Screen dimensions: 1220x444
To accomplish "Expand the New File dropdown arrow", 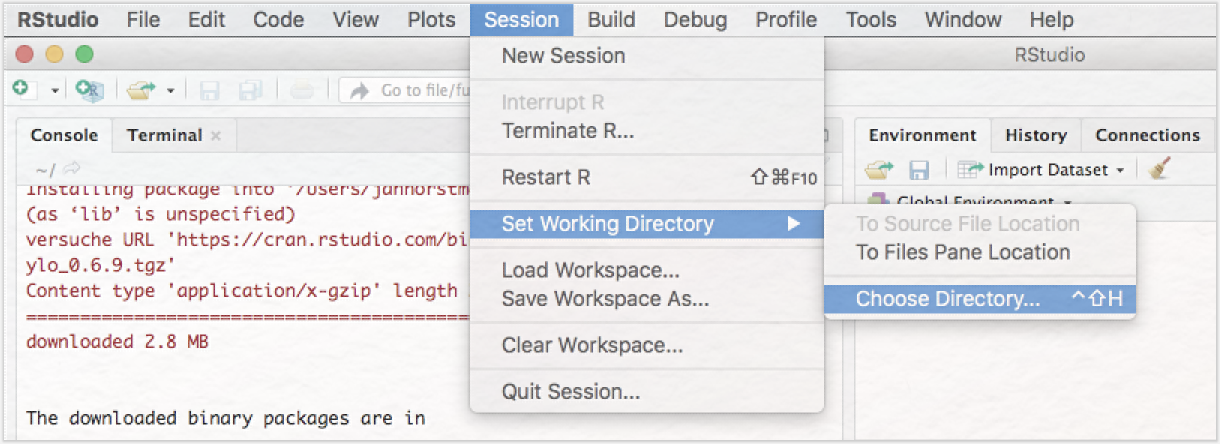I will tap(55, 90).
